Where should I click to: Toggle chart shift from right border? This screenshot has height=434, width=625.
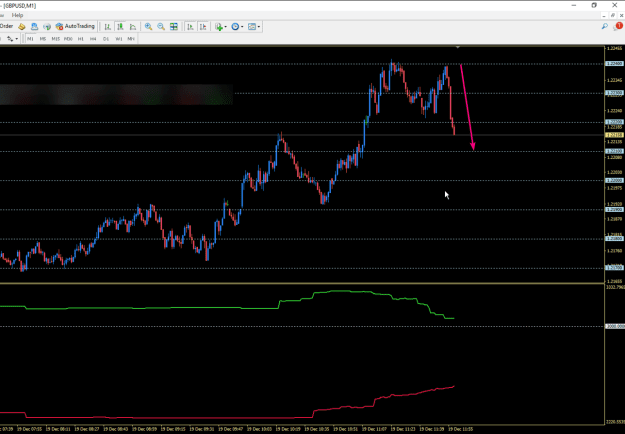(x=203, y=27)
